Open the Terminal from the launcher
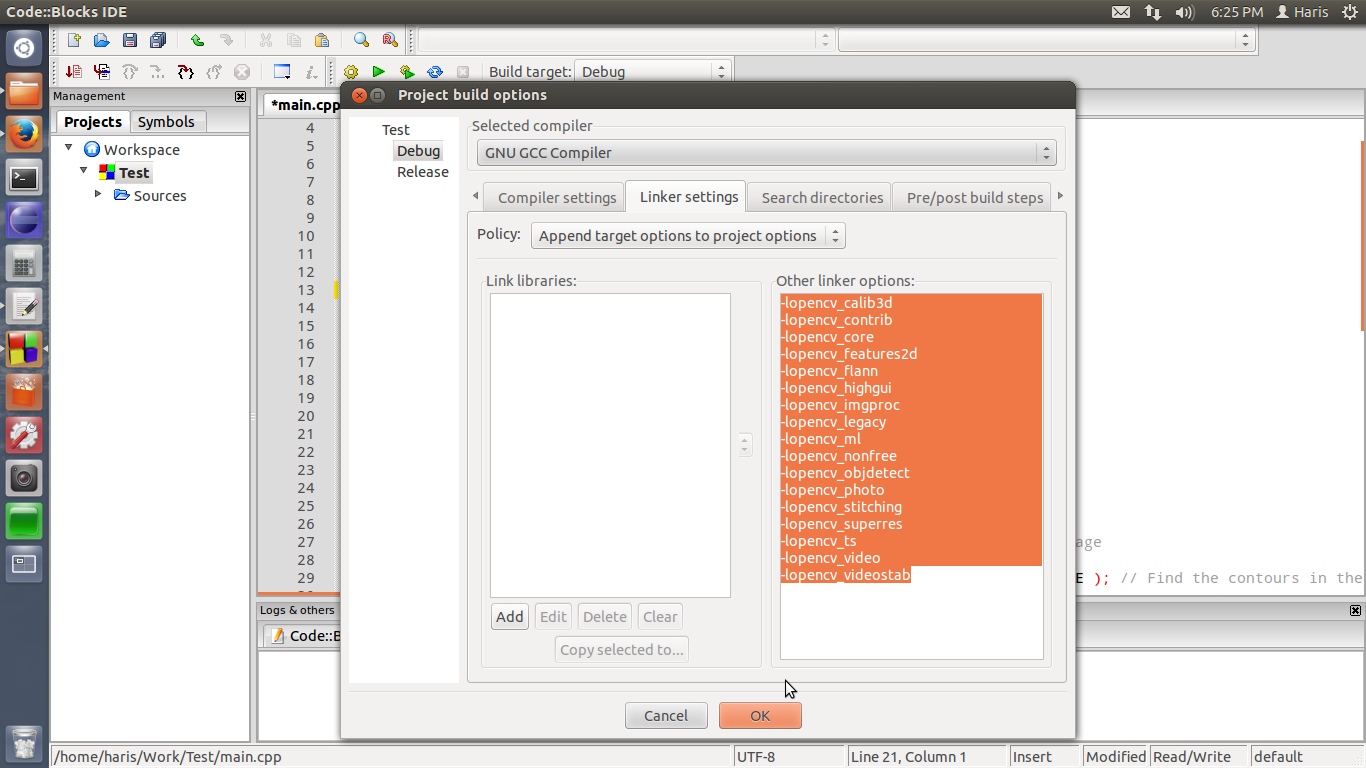The image size is (1366, 768). coord(24,178)
